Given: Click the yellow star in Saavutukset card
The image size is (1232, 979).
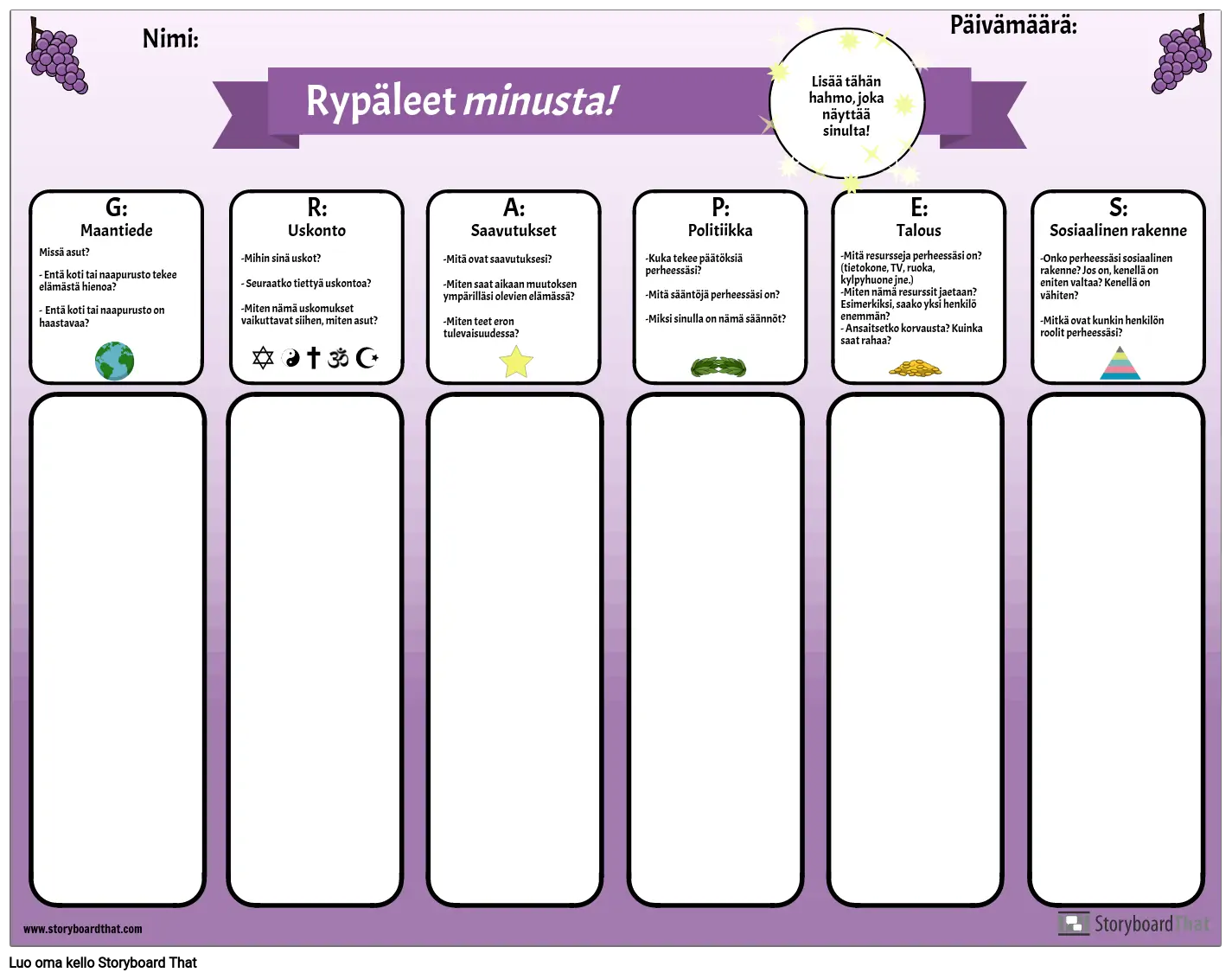Looking at the screenshot, I should [x=516, y=362].
